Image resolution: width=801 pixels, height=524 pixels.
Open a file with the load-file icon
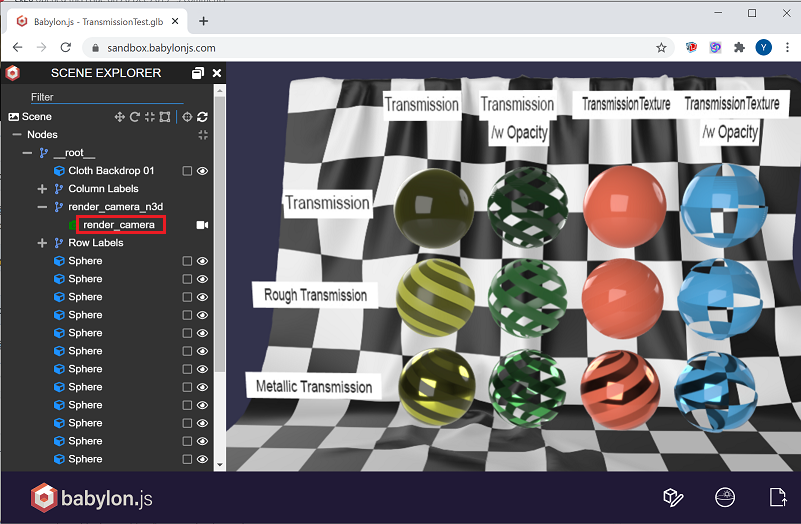(778, 497)
